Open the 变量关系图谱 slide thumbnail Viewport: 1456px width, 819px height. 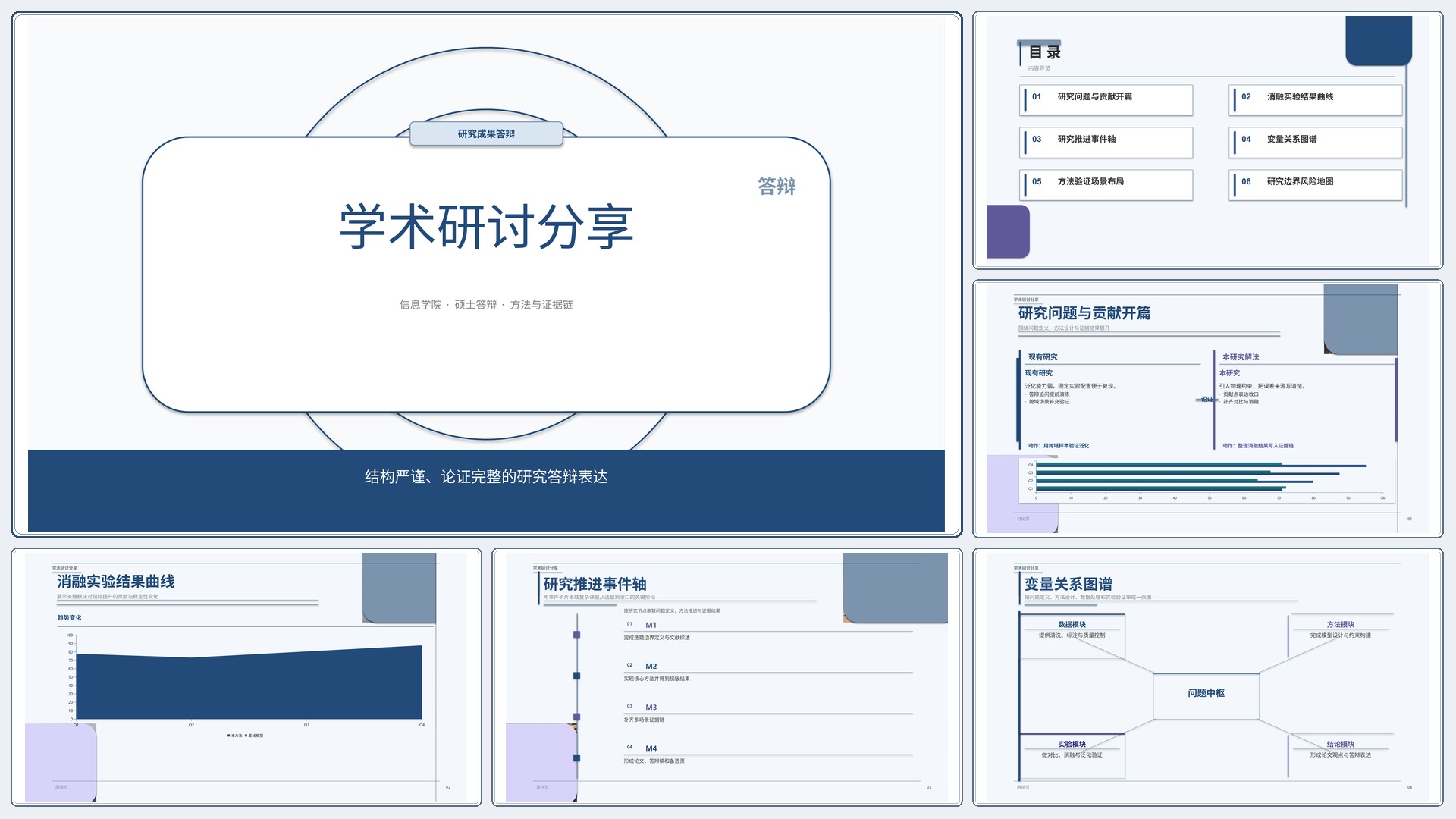click(1207, 677)
